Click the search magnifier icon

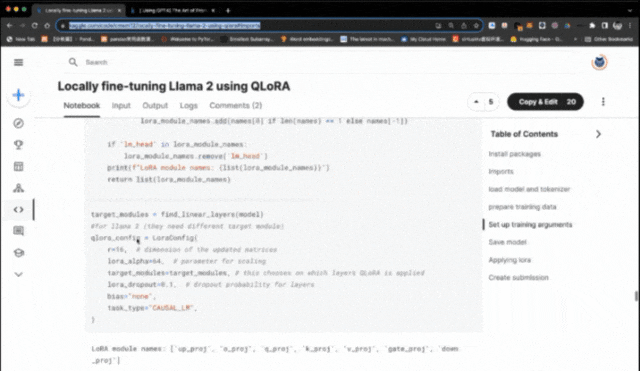click(x=73, y=62)
